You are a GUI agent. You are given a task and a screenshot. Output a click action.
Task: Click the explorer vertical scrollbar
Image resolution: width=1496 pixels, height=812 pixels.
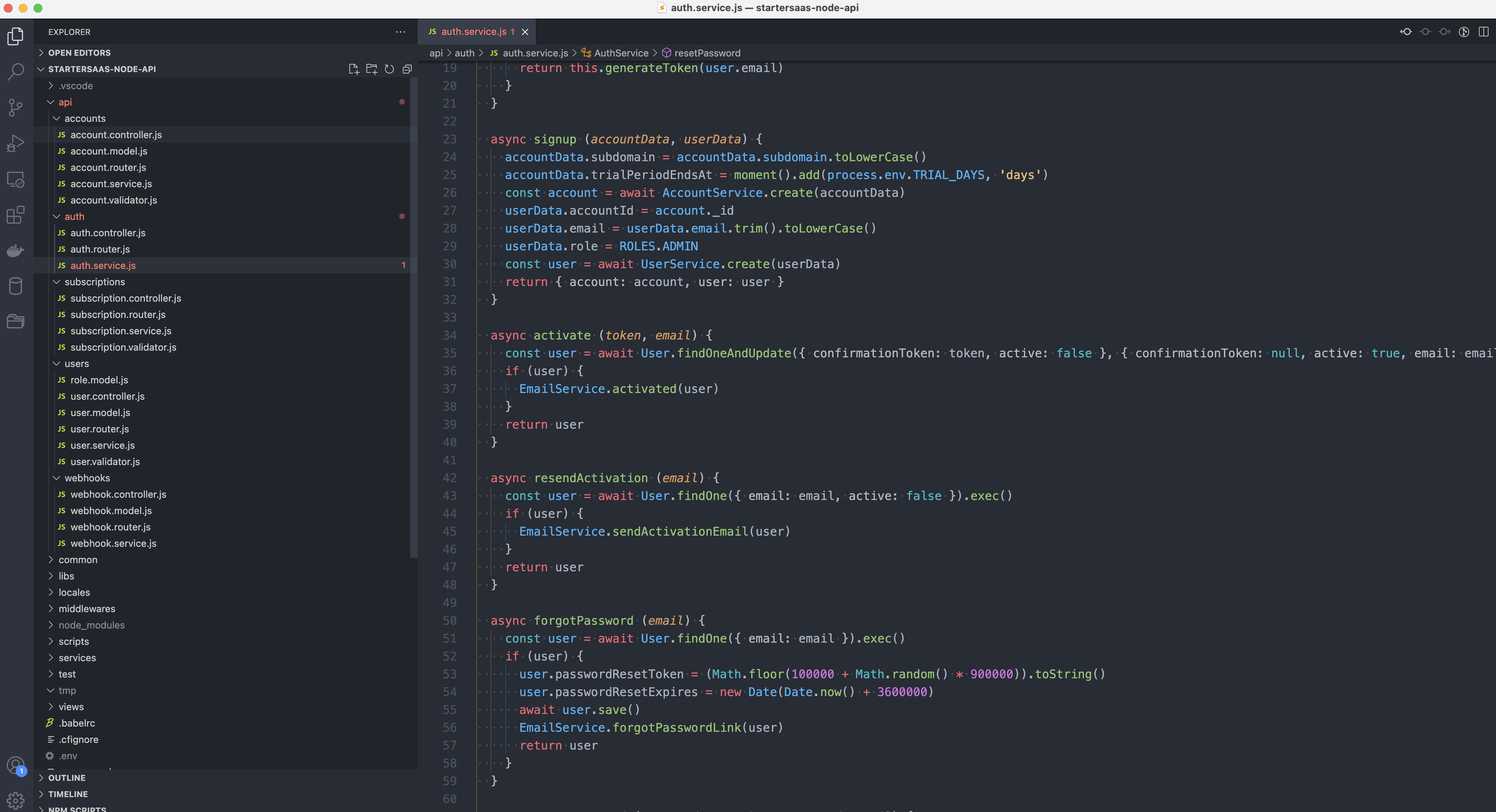tap(414, 318)
